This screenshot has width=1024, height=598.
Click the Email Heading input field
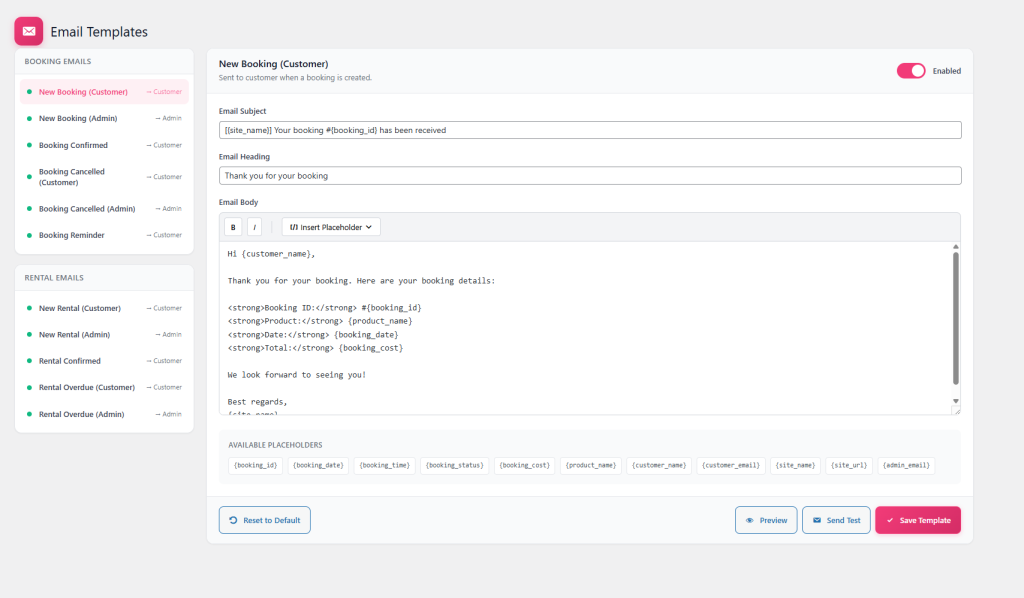pyautogui.click(x=590, y=176)
